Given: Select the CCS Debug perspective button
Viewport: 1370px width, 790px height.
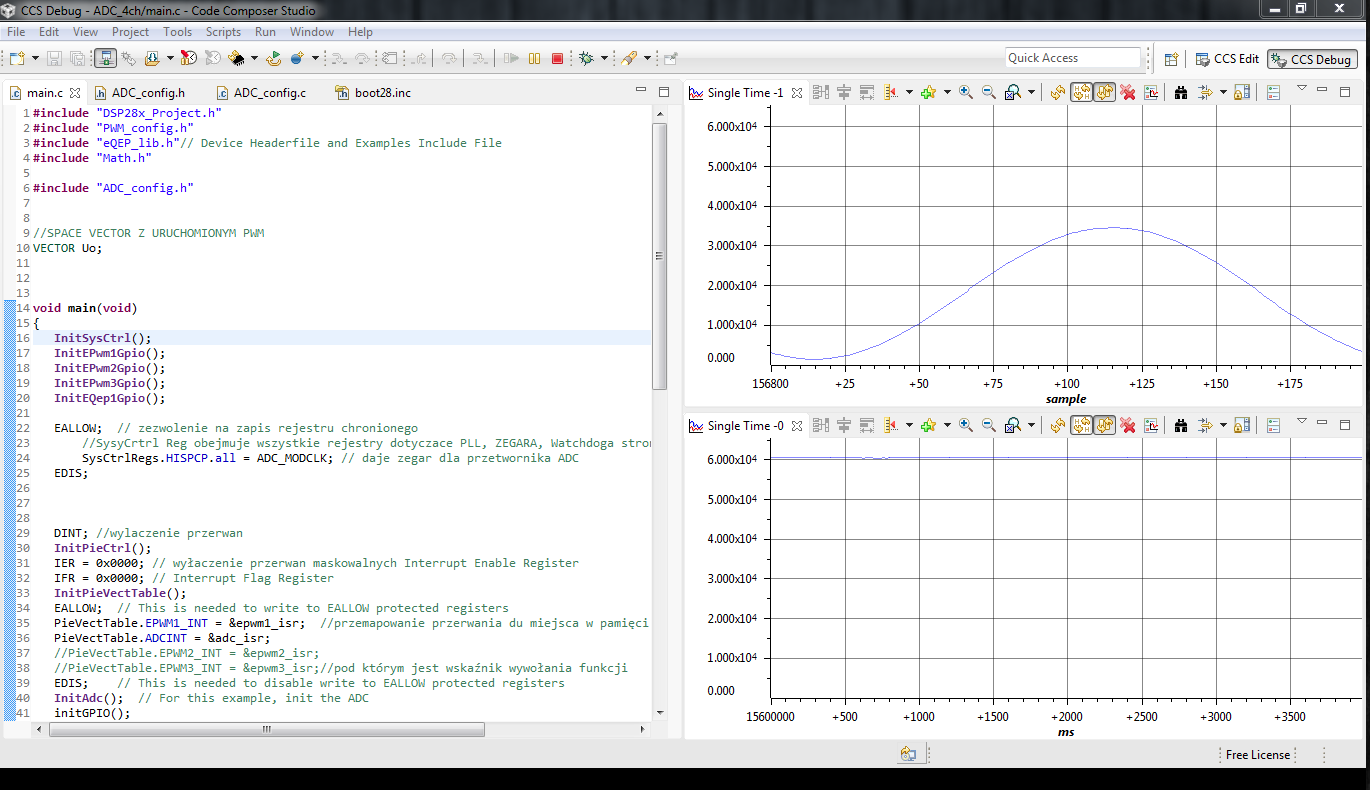Looking at the screenshot, I should tap(1312, 59).
